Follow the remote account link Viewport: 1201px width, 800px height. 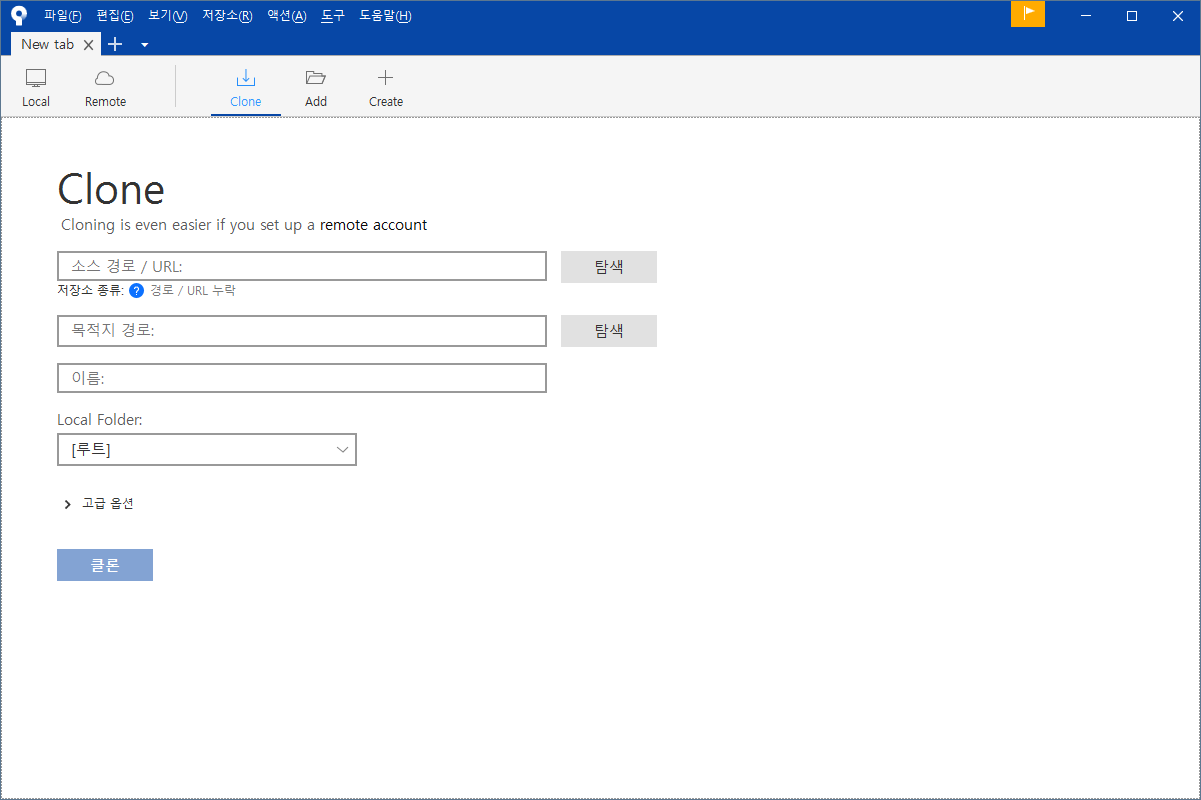click(x=373, y=225)
